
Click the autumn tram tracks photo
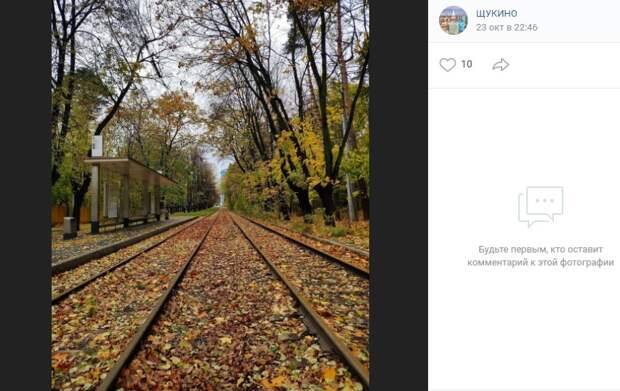point(210,195)
